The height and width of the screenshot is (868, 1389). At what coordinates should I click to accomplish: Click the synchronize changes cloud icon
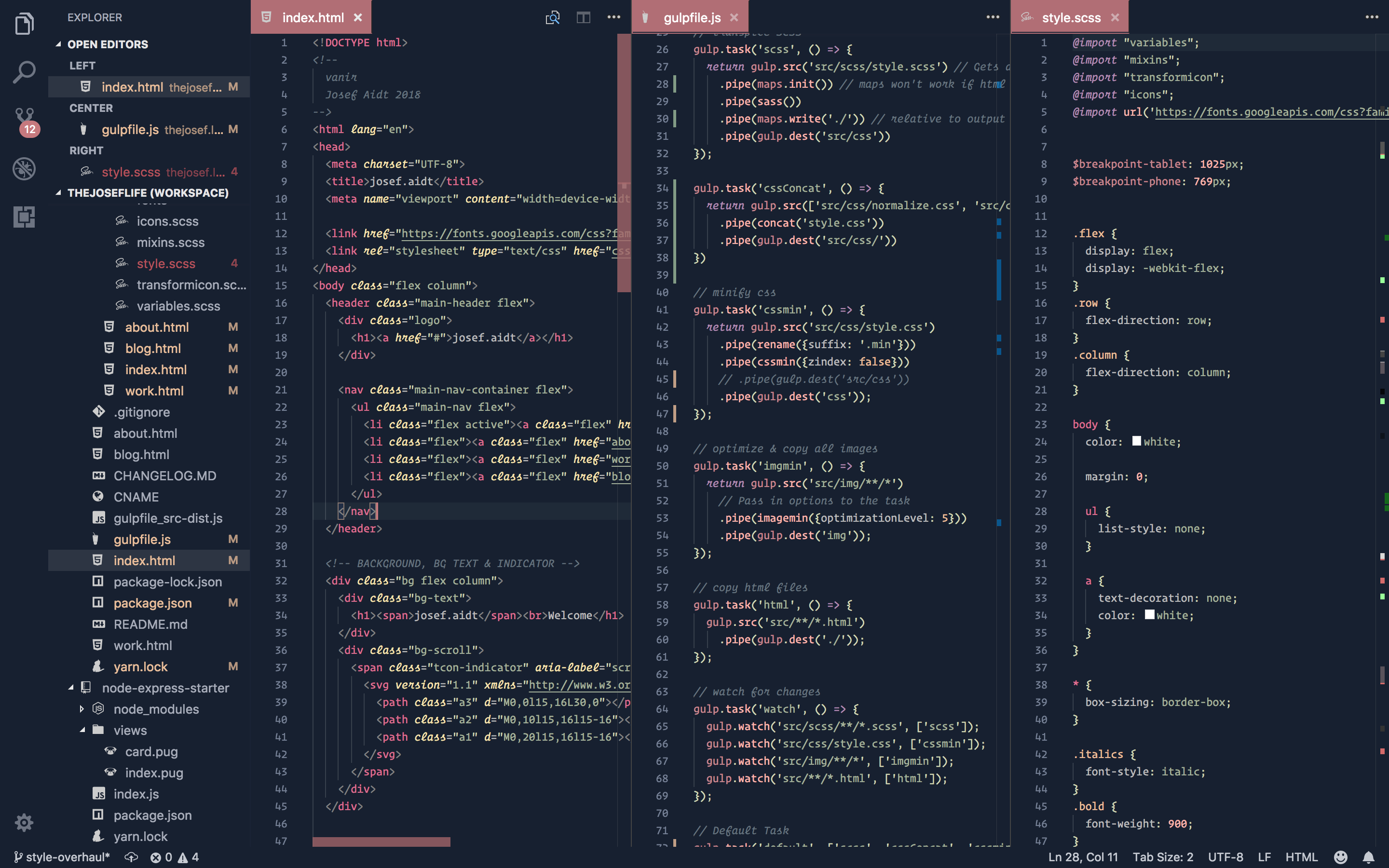point(132,857)
